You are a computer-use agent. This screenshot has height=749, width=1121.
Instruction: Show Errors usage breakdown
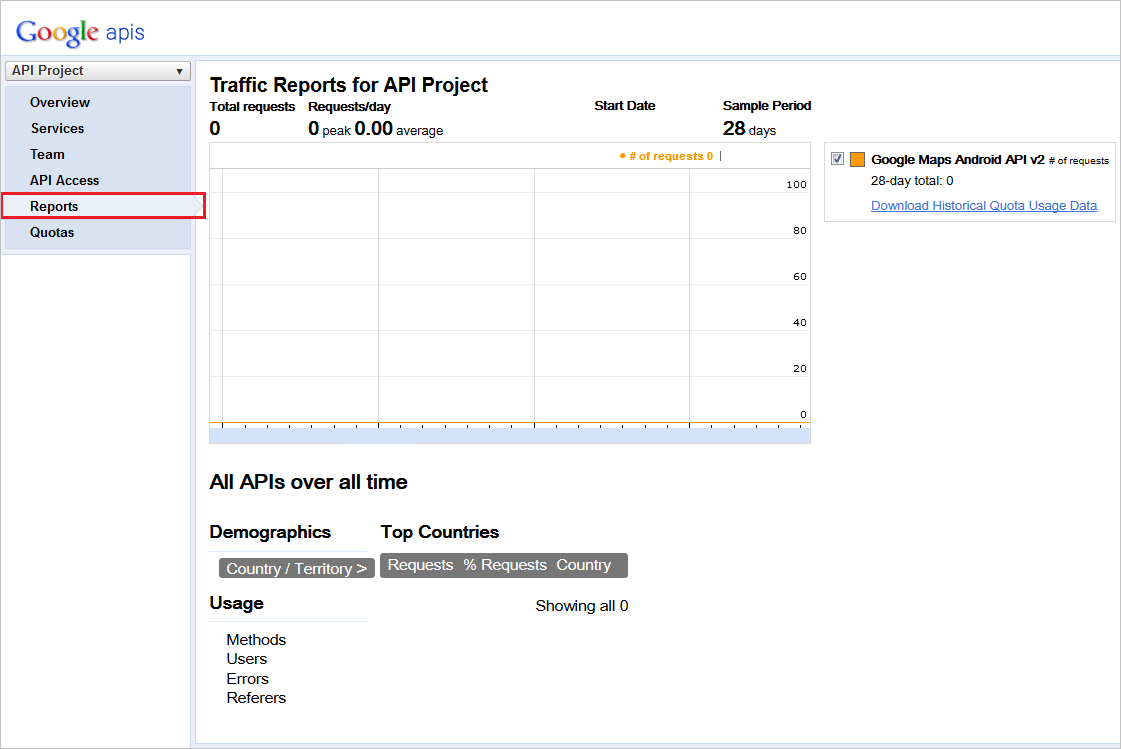click(247, 678)
